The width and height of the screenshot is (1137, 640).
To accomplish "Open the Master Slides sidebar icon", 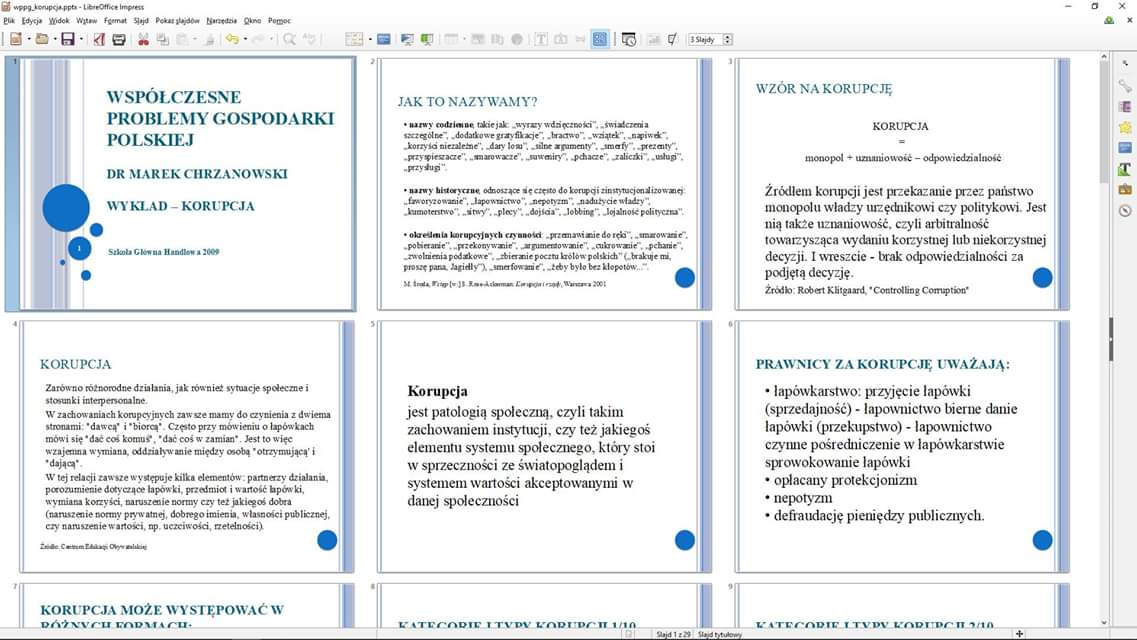I will pos(1125,148).
